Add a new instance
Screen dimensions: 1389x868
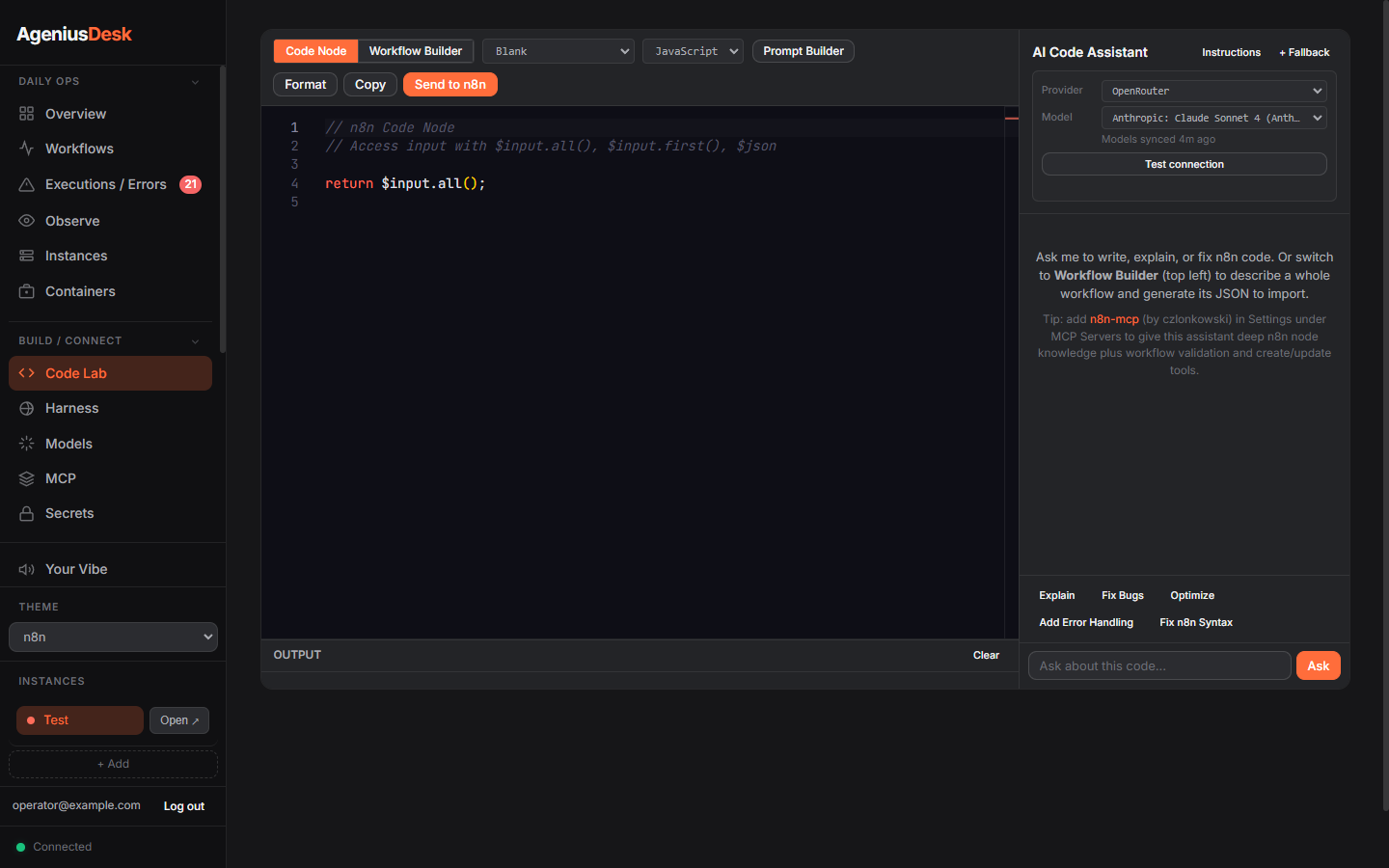pyautogui.click(x=113, y=764)
